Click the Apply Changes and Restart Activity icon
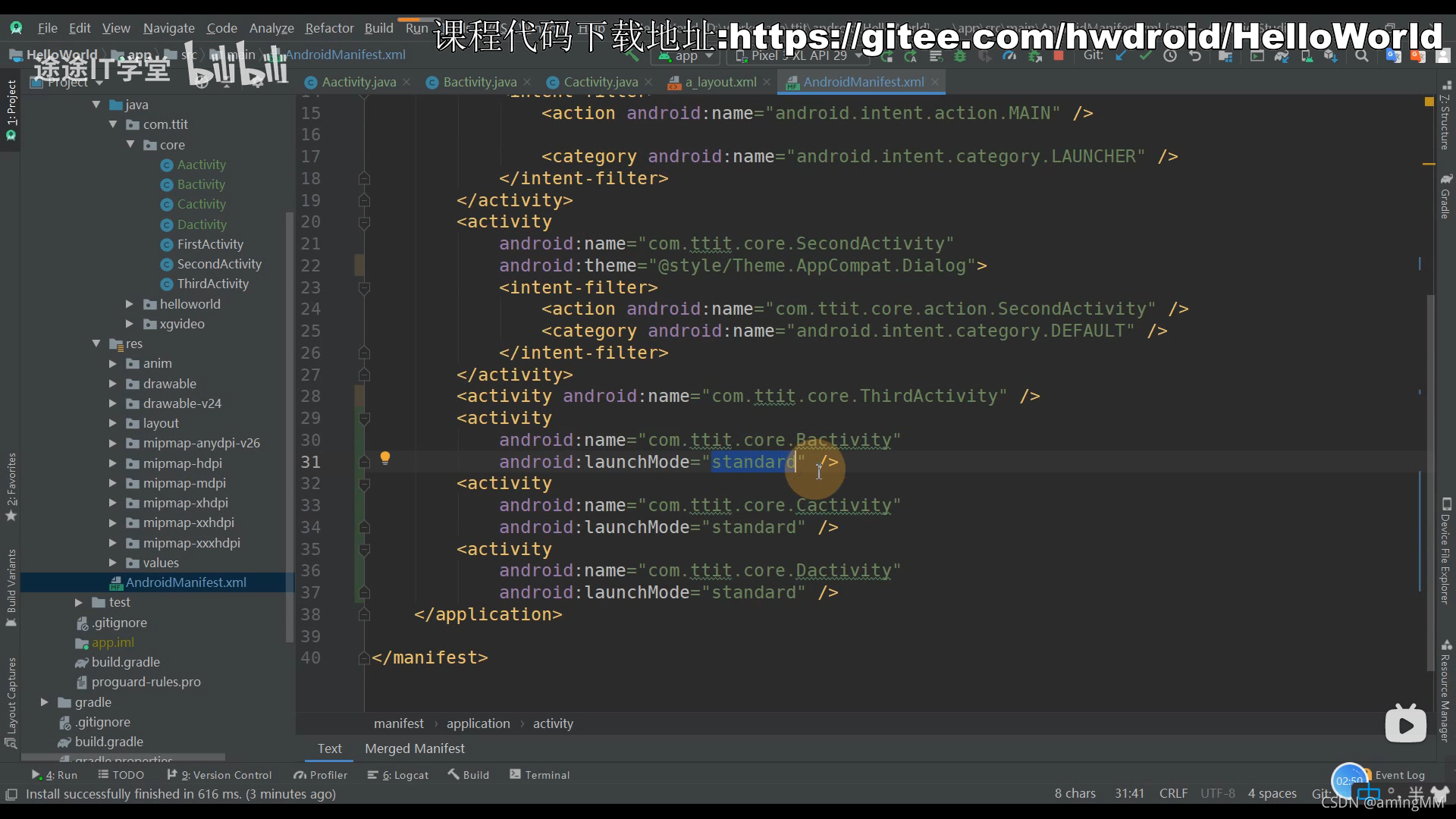The image size is (1456, 819). 911,56
